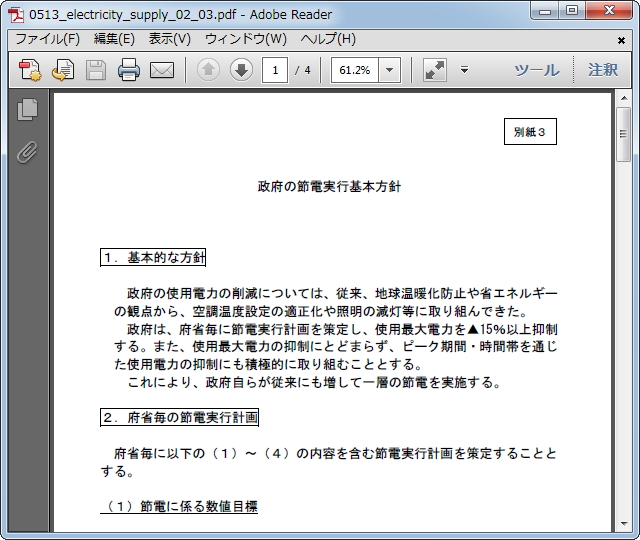Open the toolbar customize dropdown arrow
Image resolution: width=640 pixels, height=540 pixels.
coord(464,70)
